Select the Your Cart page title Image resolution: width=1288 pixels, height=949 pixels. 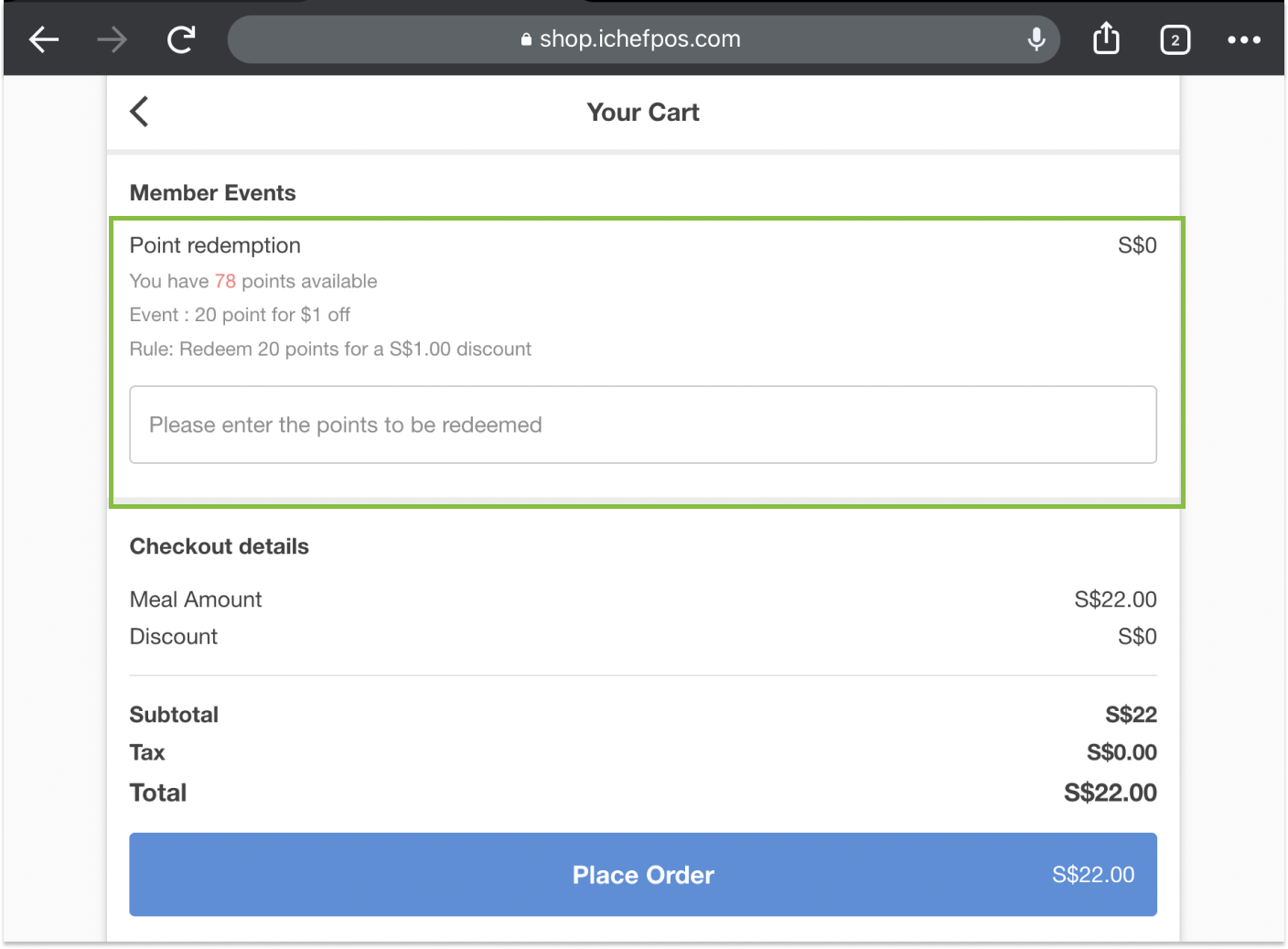[643, 113]
